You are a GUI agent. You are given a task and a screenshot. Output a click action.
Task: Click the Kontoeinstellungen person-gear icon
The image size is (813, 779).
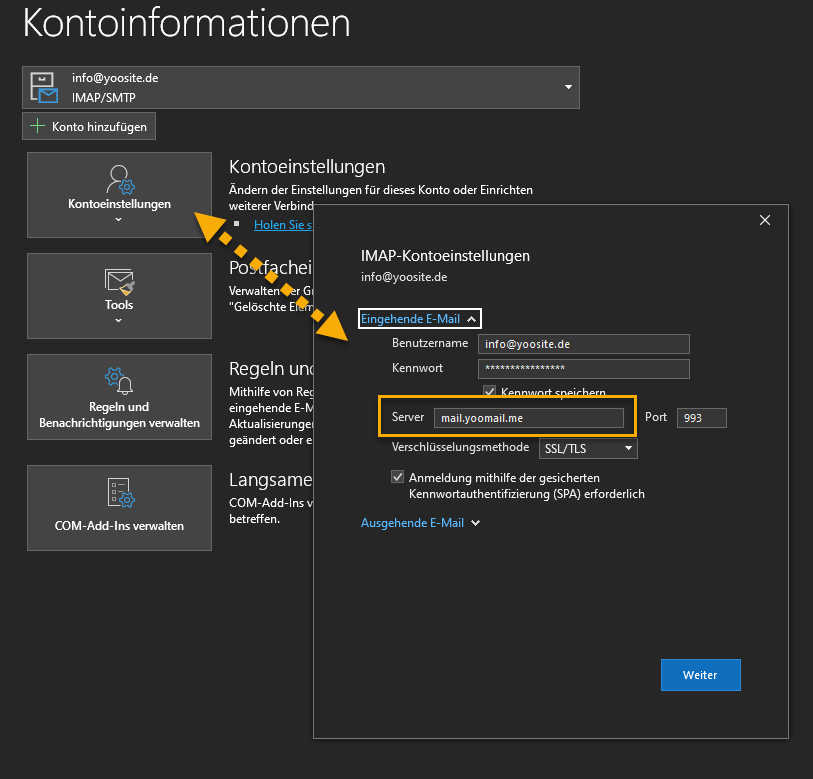(x=119, y=181)
